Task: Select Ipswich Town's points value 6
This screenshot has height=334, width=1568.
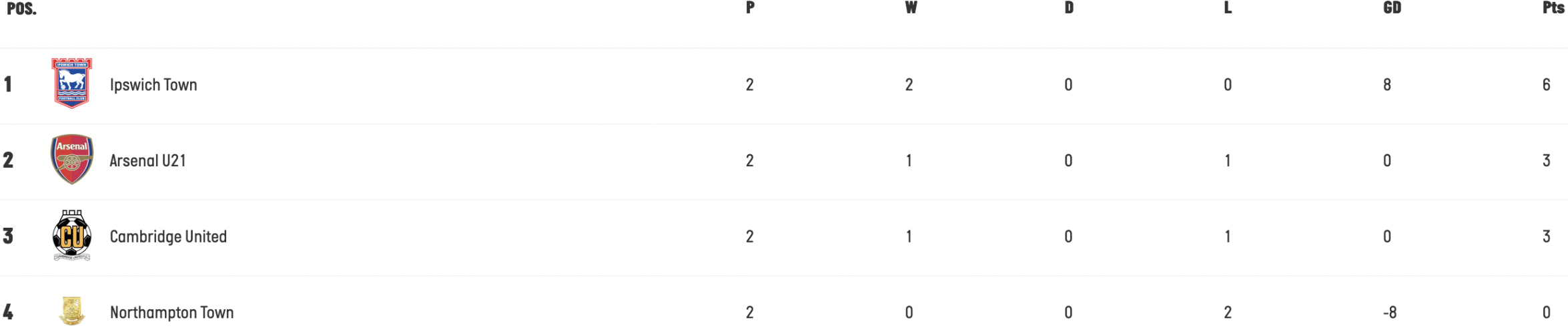Action: point(1546,84)
